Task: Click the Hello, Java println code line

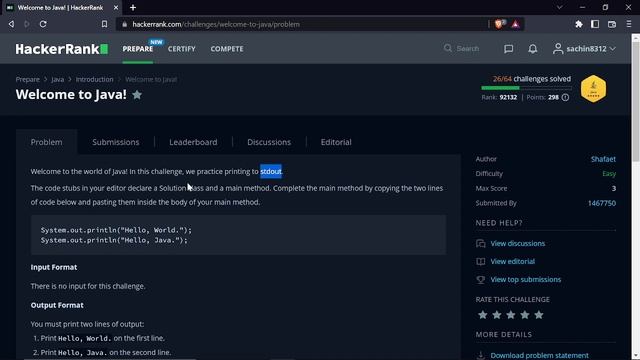Action: (x=114, y=240)
